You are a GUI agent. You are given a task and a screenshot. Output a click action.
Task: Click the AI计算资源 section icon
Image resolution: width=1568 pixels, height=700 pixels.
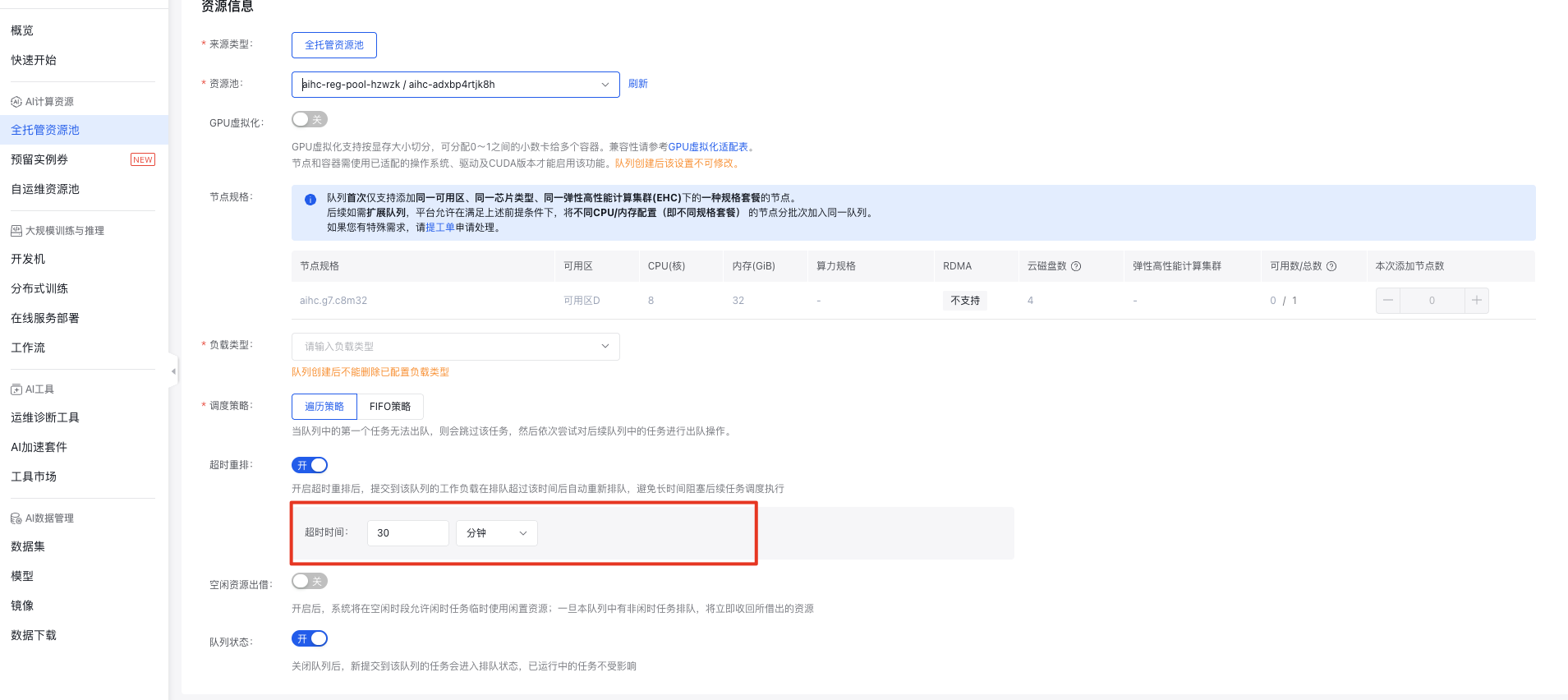pos(16,102)
